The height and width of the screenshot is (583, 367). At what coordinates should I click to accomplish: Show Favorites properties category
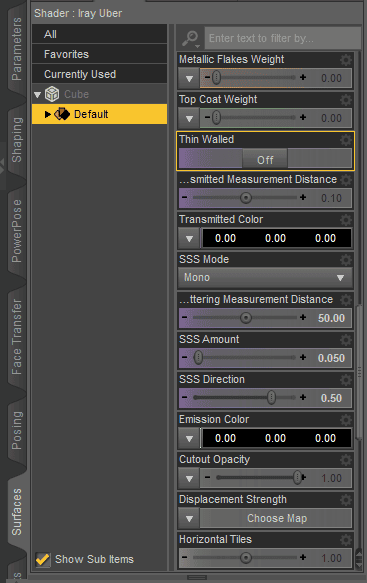point(99,54)
